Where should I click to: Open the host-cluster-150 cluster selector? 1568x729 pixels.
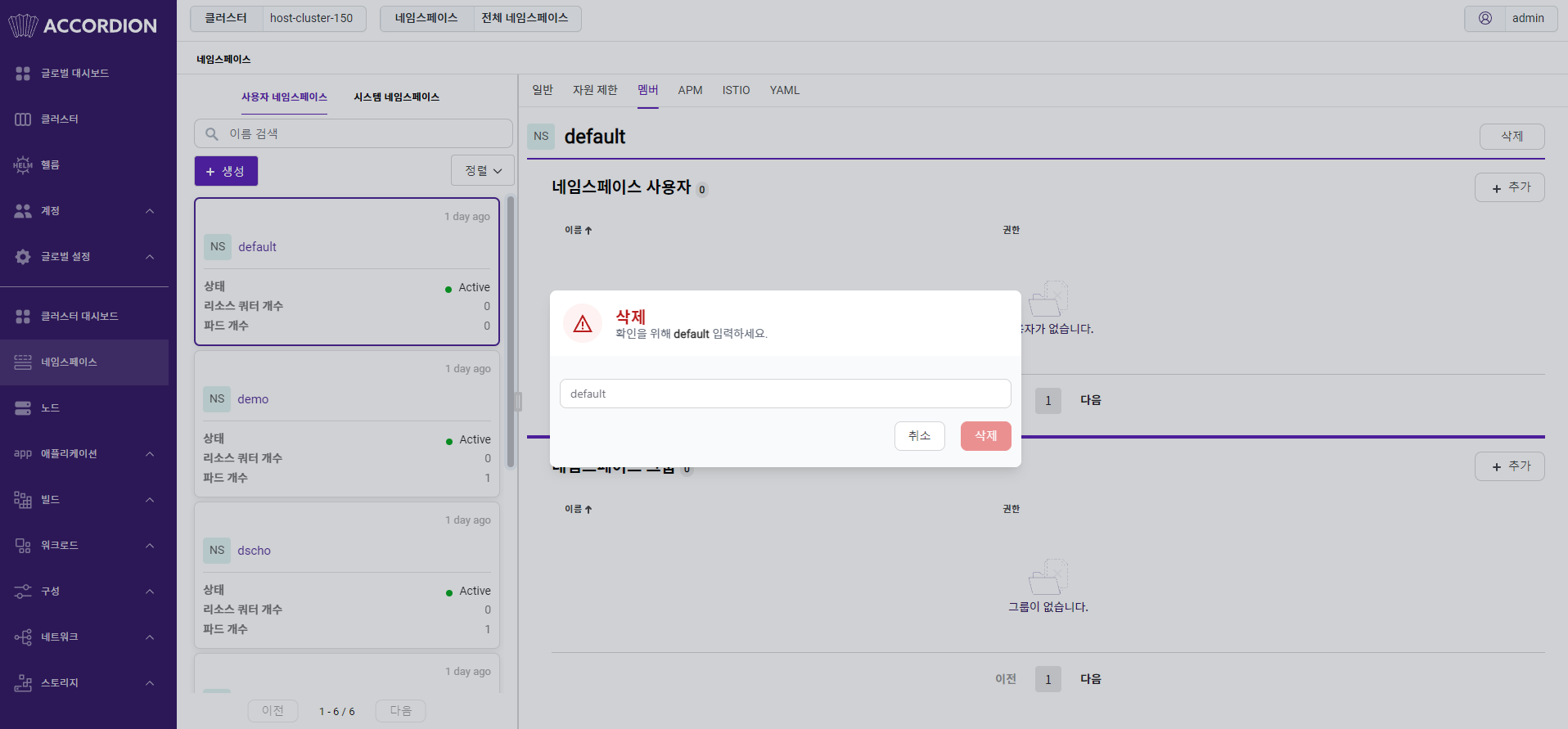pos(278,18)
